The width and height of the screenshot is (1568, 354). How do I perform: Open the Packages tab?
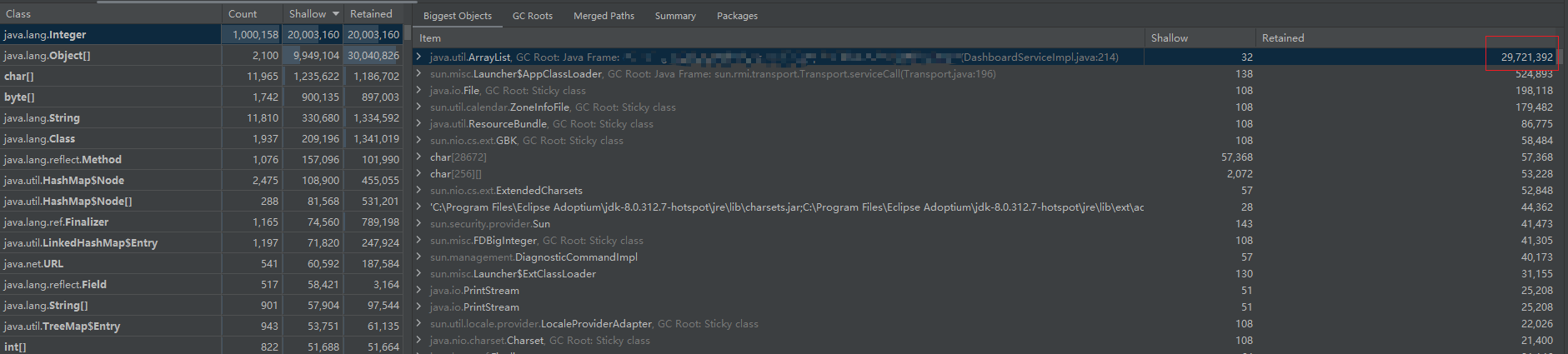[737, 16]
